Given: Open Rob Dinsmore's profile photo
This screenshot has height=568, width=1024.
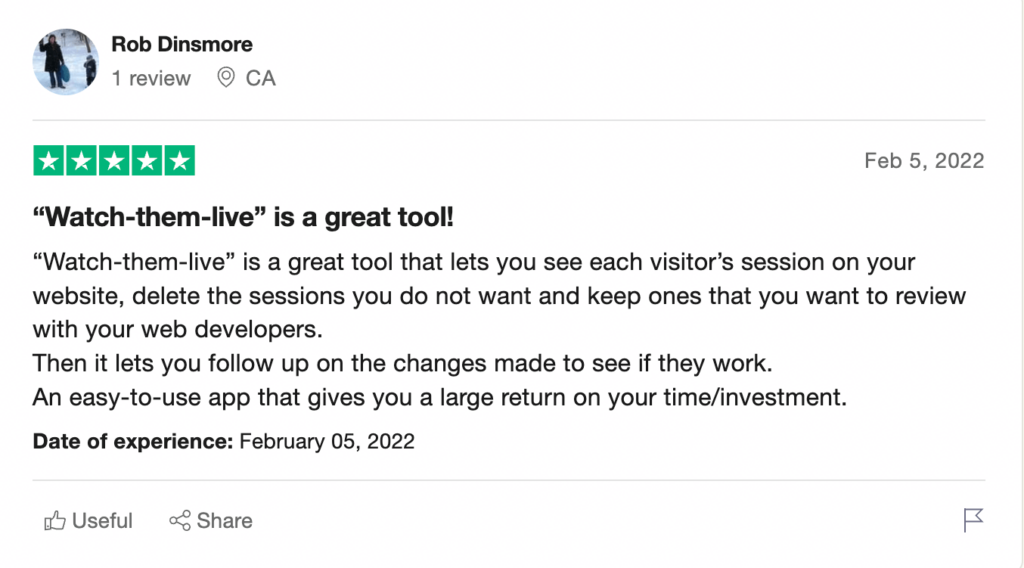Looking at the screenshot, I should (x=66, y=61).
